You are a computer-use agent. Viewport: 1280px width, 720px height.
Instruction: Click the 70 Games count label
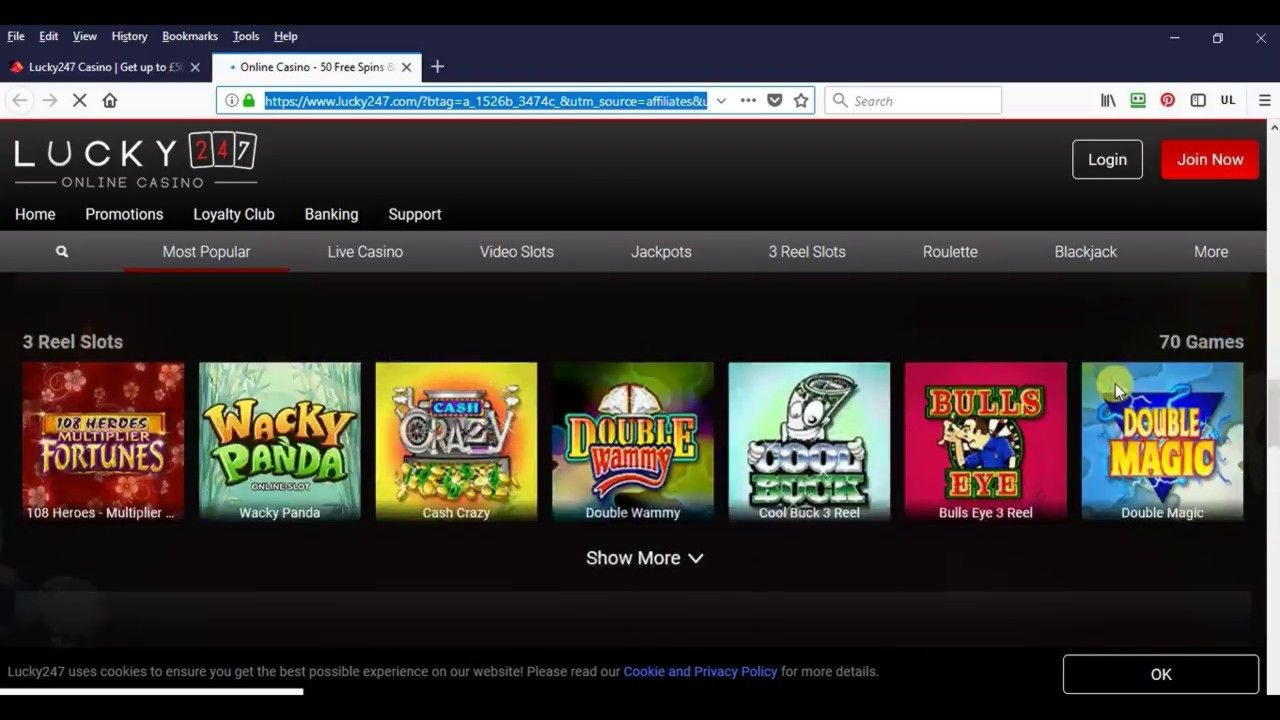(1201, 342)
